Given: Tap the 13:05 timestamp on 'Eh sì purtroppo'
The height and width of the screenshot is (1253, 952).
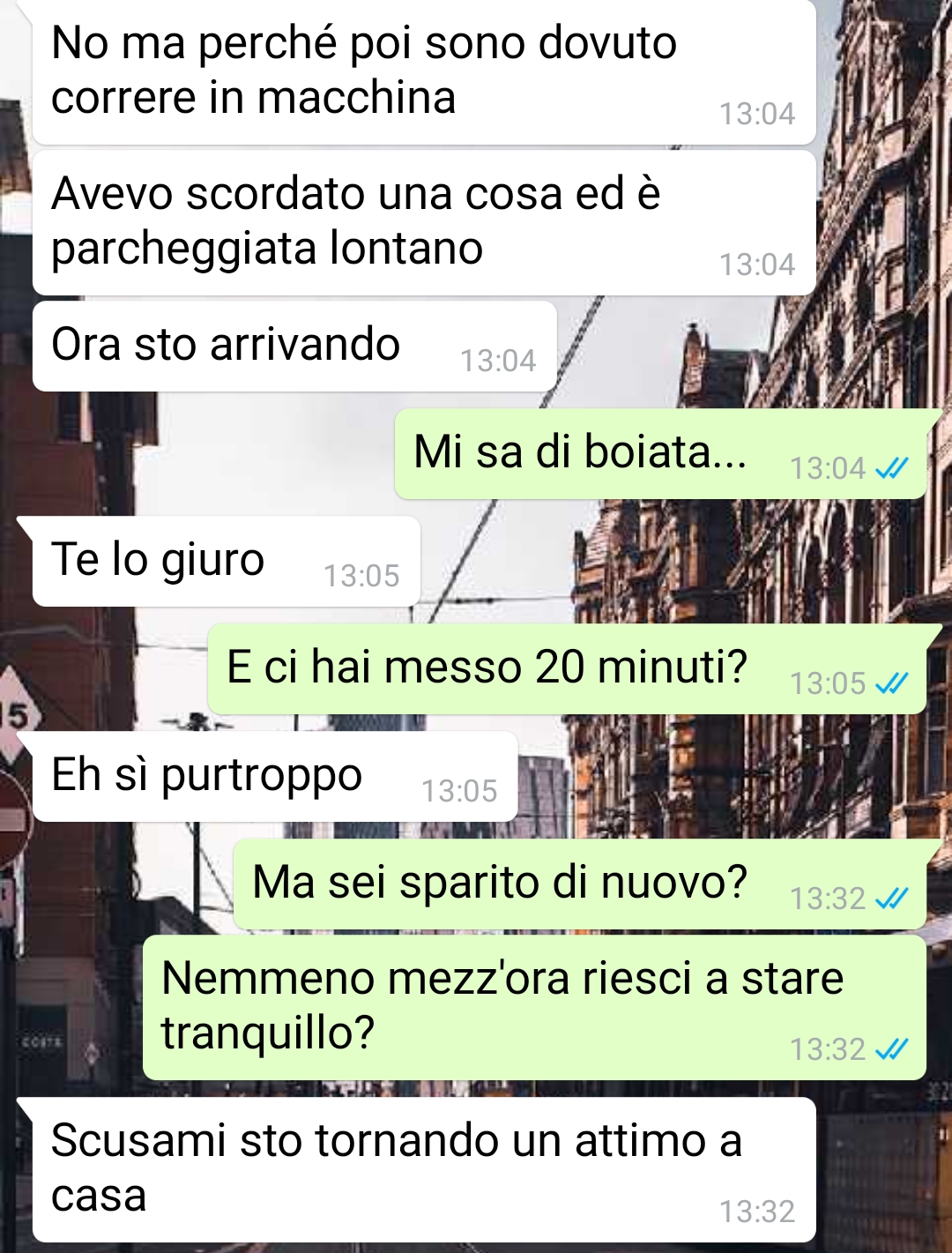Looking at the screenshot, I should pos(459,791).
